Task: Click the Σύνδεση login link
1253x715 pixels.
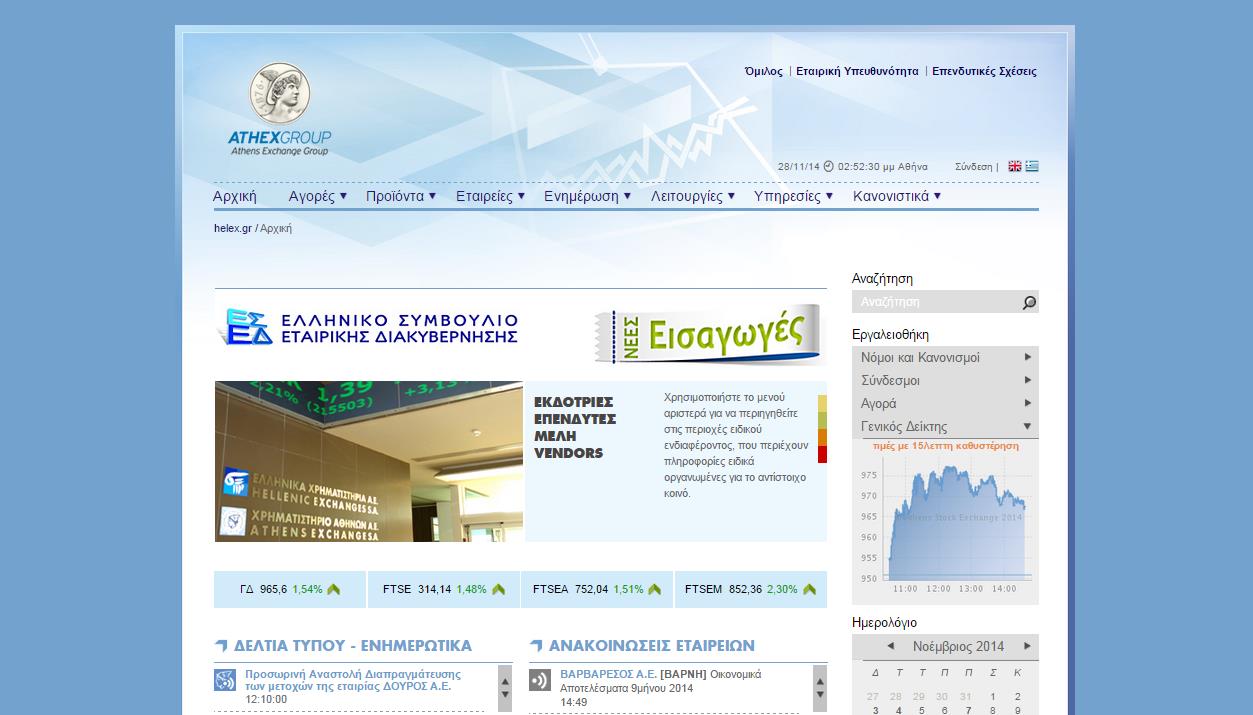Action: tap(974, 167)
